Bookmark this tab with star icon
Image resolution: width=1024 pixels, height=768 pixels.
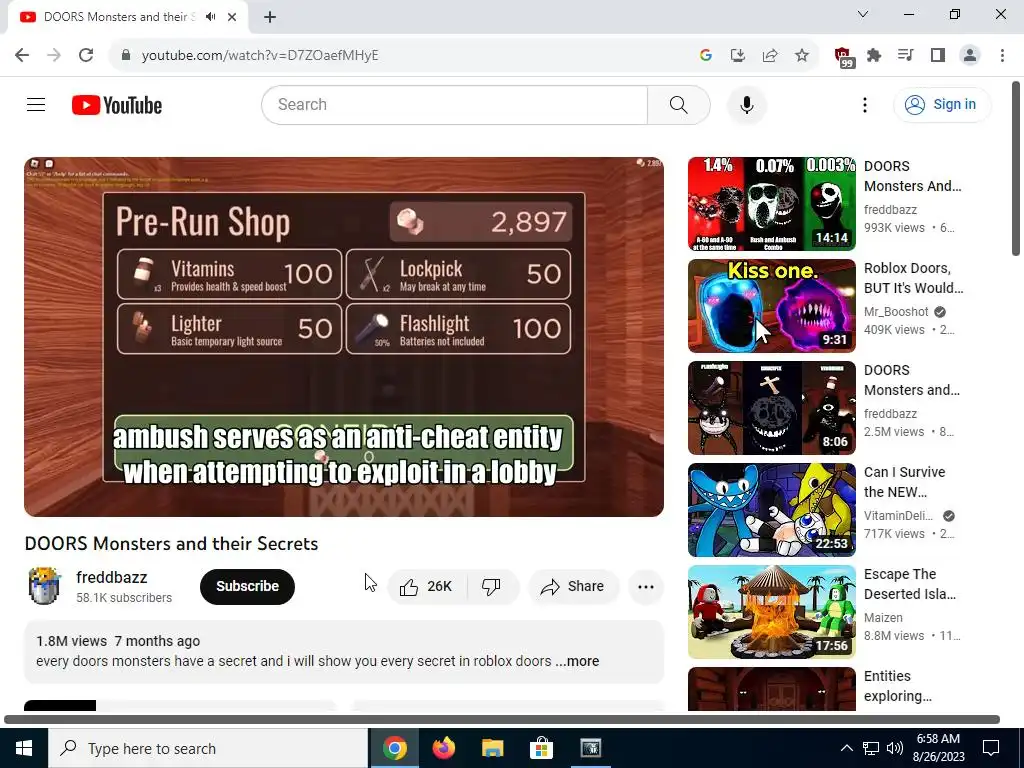click(801, 55)
